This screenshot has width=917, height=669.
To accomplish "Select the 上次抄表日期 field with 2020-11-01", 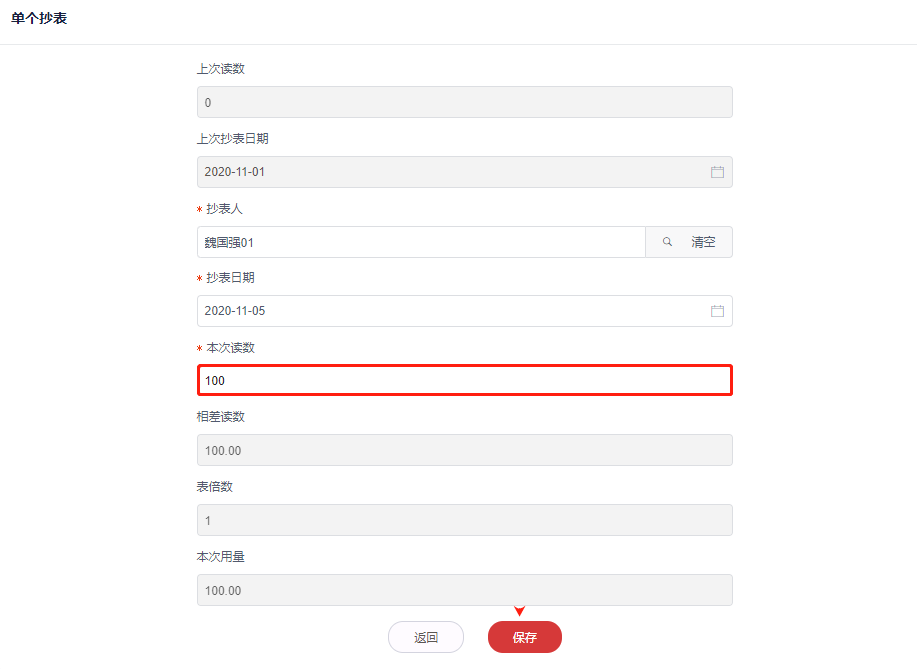I will coord(450,172).
